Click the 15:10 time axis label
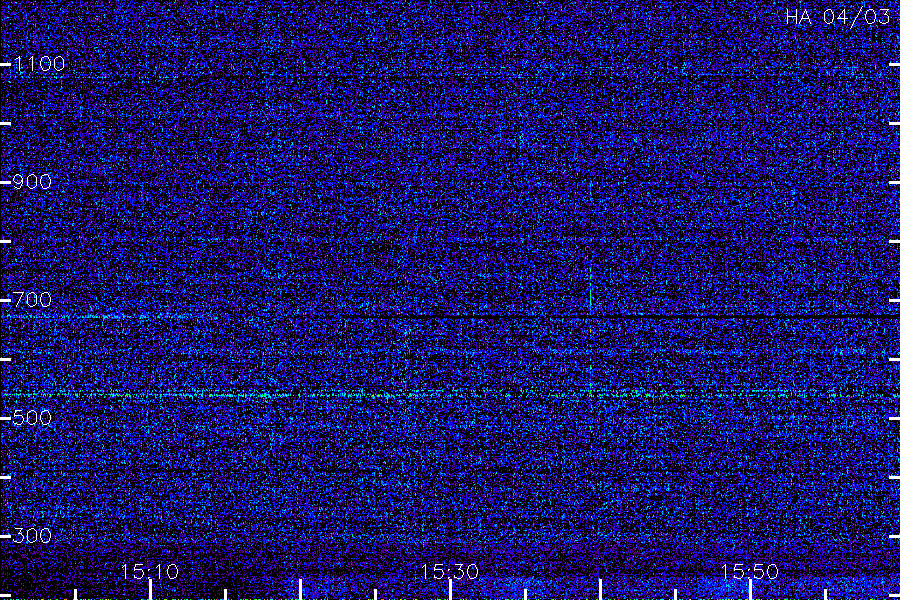This screenshot has height=600, width=900. tap(150, 571)
